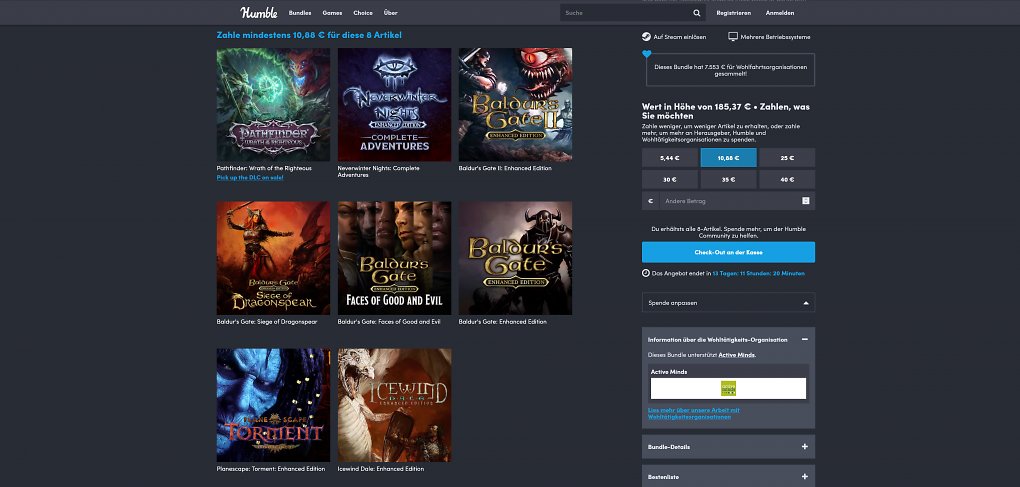Focus the Suche search field
Screen dimensions: 1020x487
point(624,13)
